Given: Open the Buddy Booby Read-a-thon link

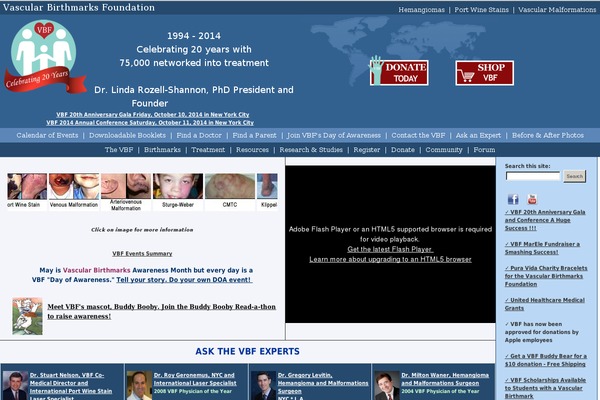Looking at the screenshot, I should point(161,312).
